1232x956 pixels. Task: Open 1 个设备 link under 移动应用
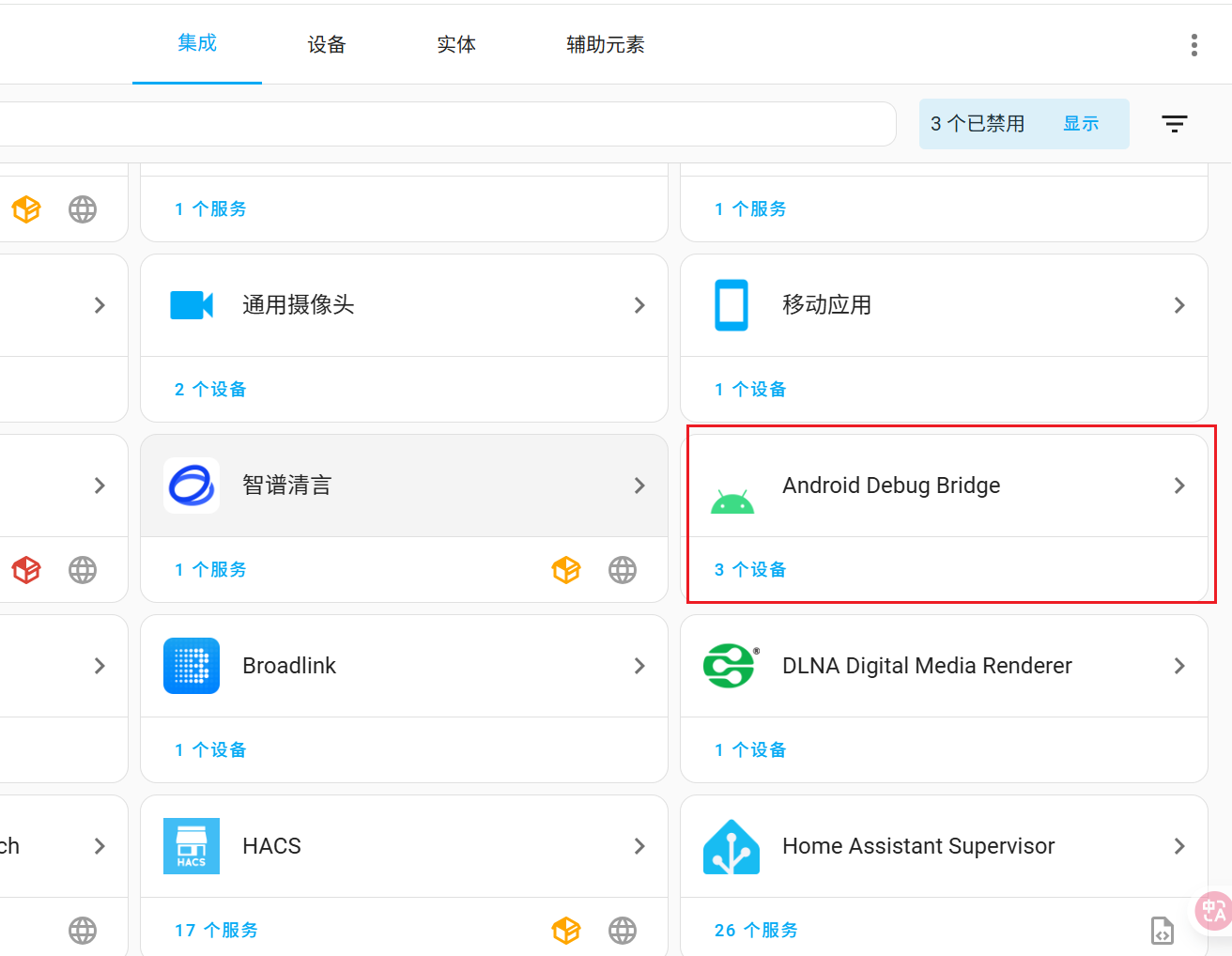pos(750,390)
